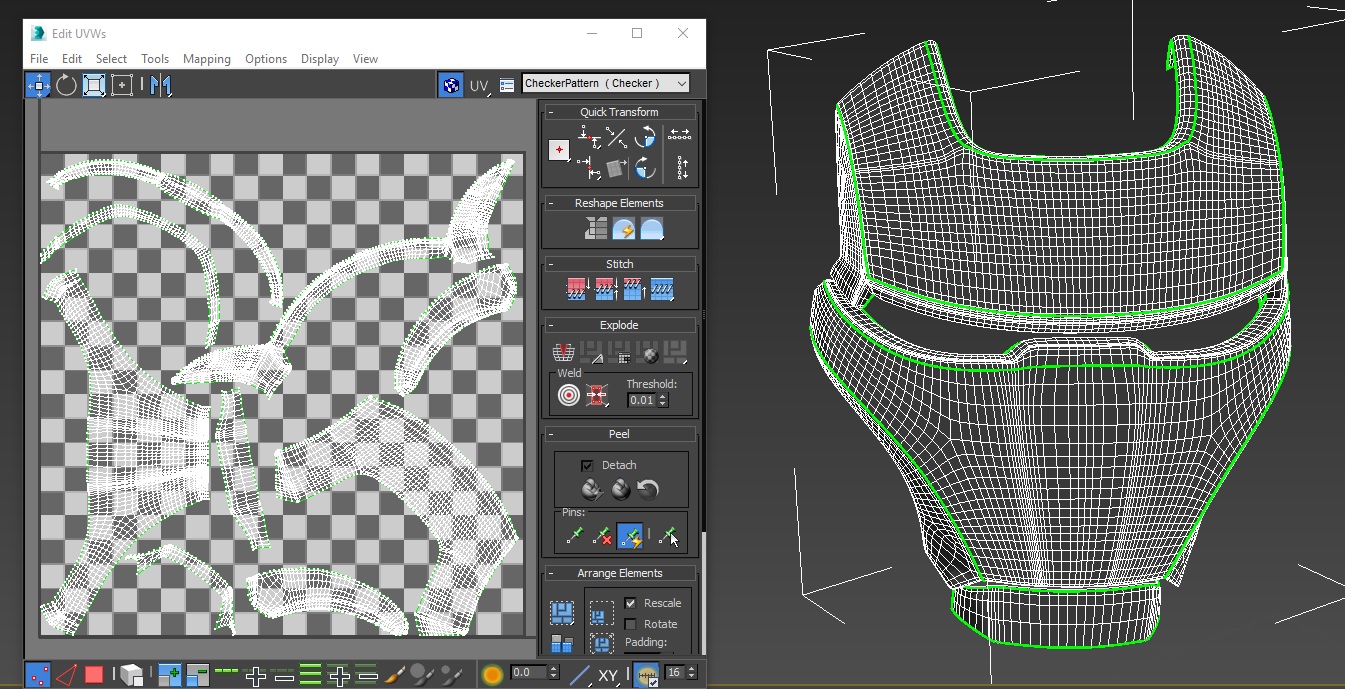Toggle Peel Mode icon
The image size is (1345, 689).
coord(620,490)
